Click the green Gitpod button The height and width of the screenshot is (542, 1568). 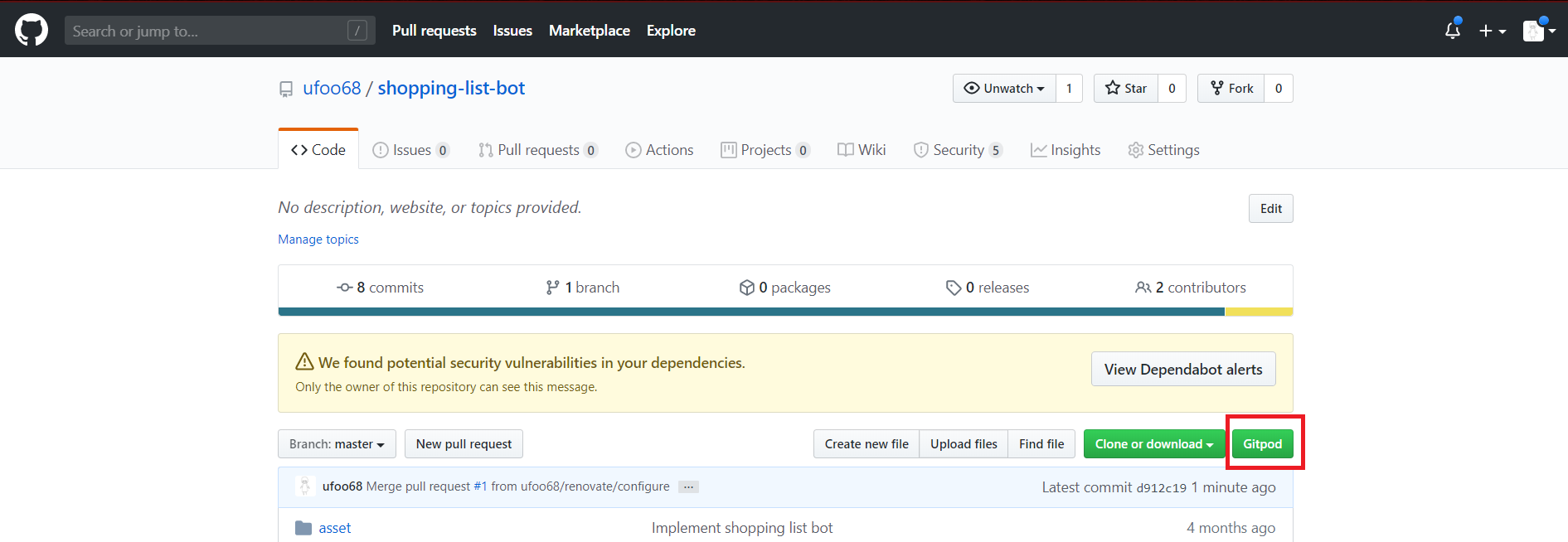coord(1262,444)
